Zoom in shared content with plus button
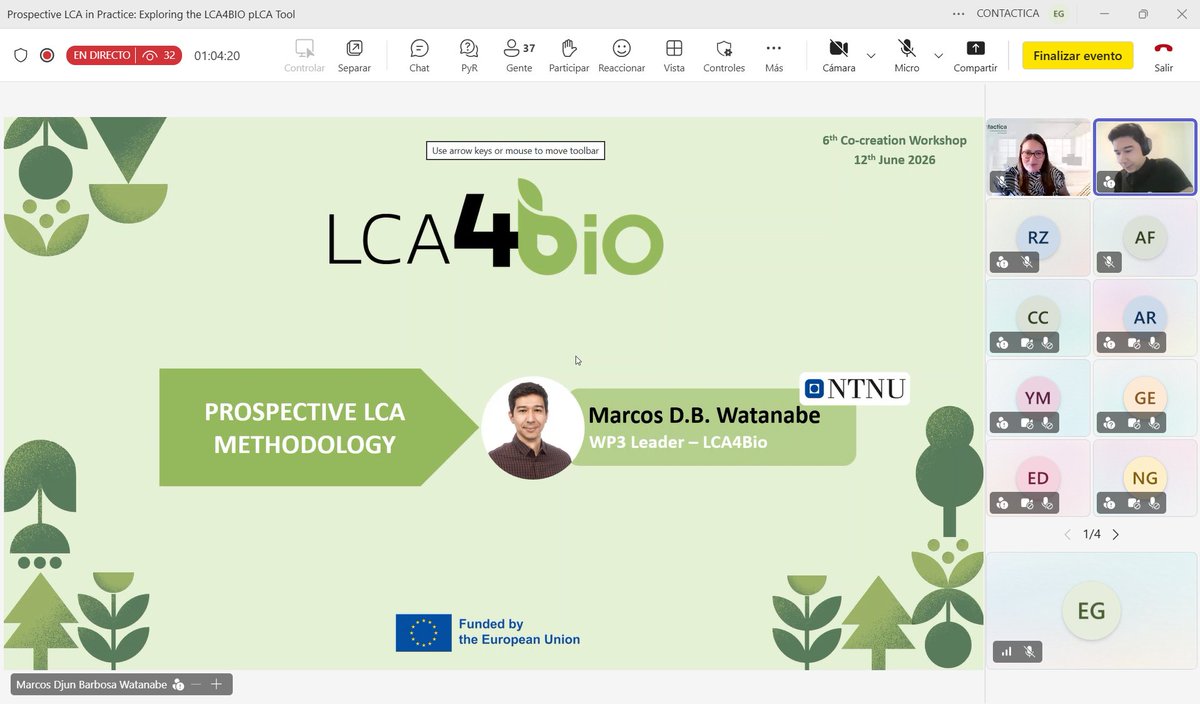 (x=216, y=685)
